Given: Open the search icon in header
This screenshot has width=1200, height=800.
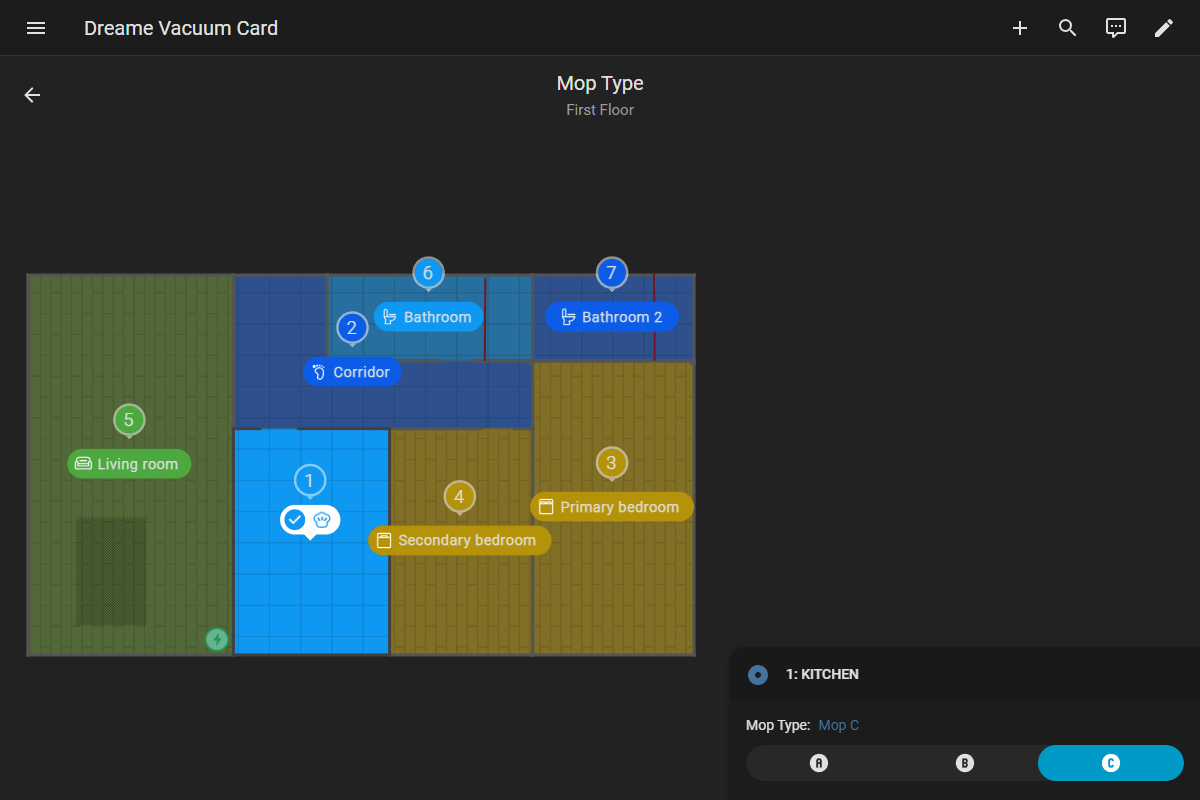Looking at the screenshot, I should [1068, 28].
